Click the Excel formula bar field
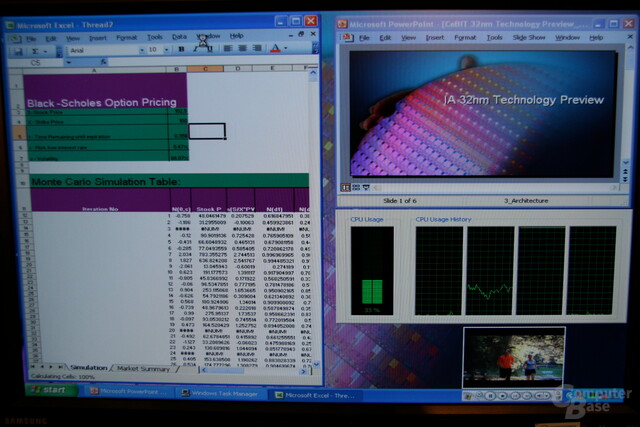 coord(212,61)
